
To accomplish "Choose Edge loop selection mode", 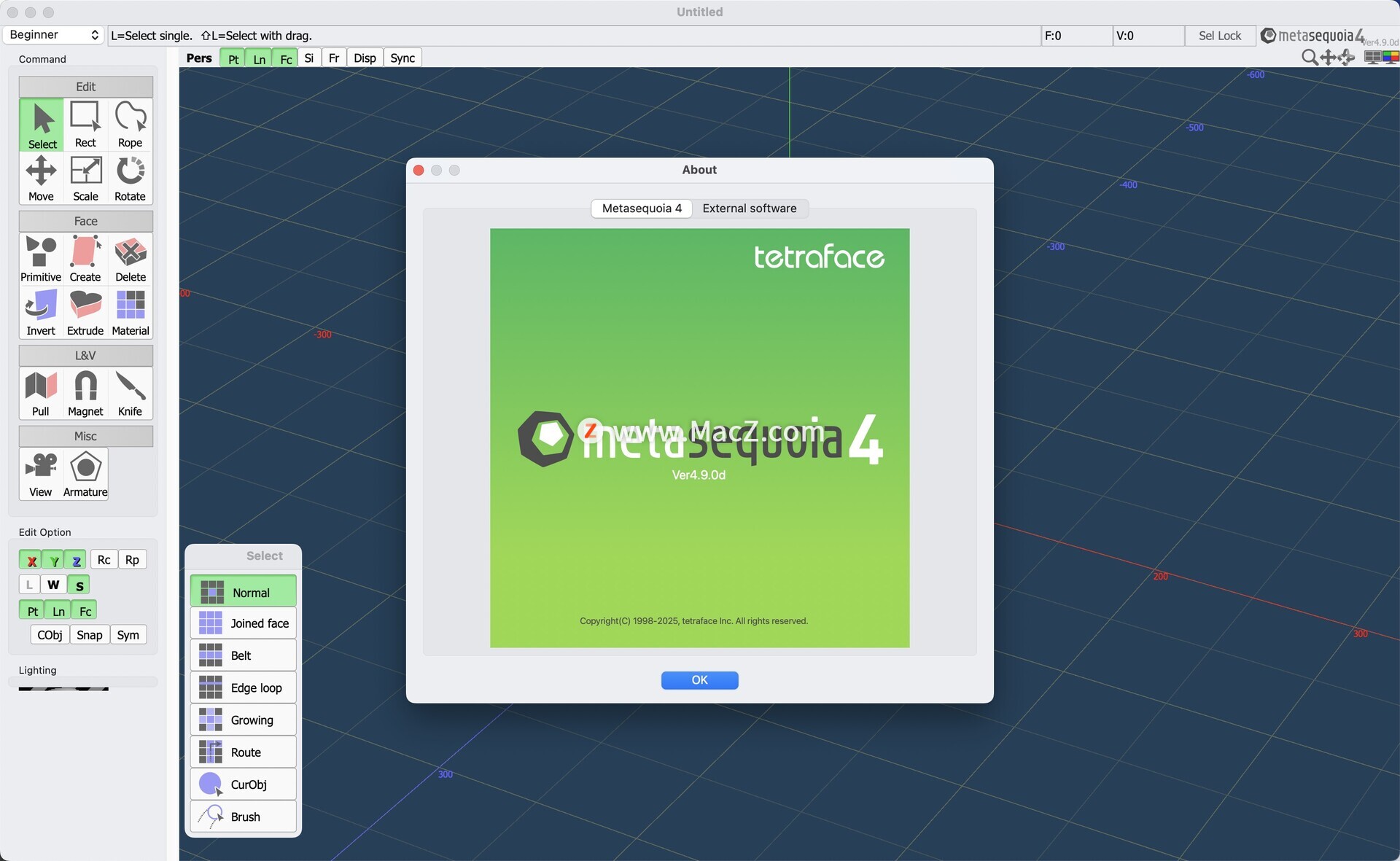I will tap(244, 688).
